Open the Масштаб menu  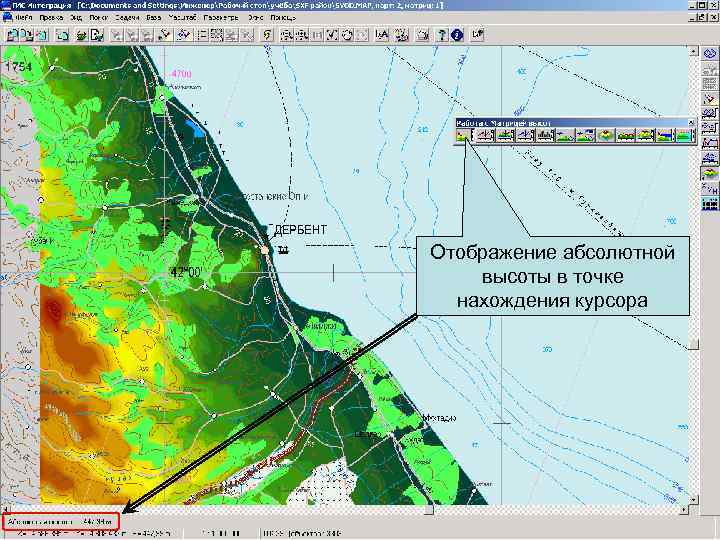[x=184, y=18]
